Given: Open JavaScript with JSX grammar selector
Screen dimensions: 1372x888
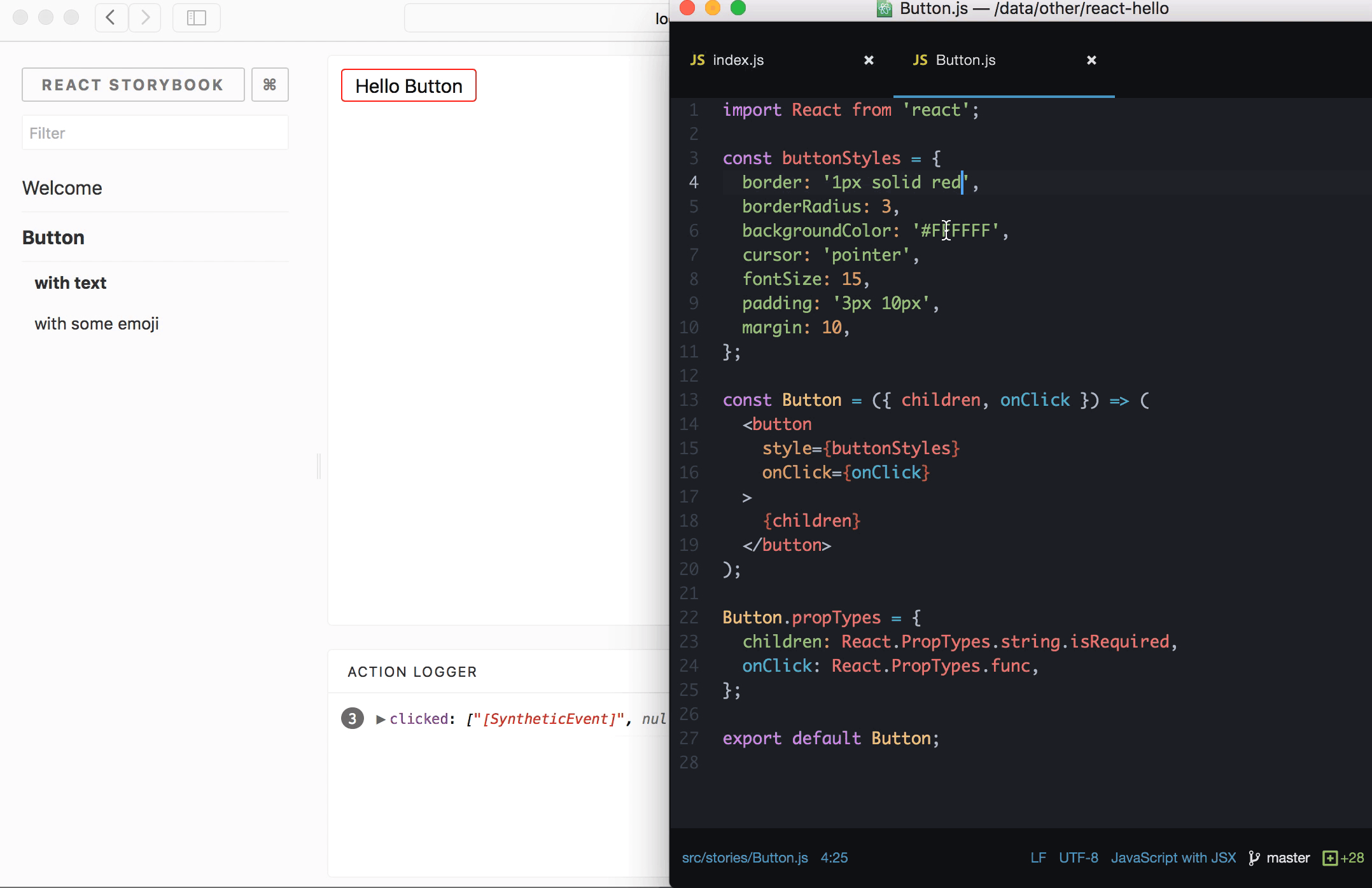Looking at the screenshot, I should click(x=1173, y=857).
